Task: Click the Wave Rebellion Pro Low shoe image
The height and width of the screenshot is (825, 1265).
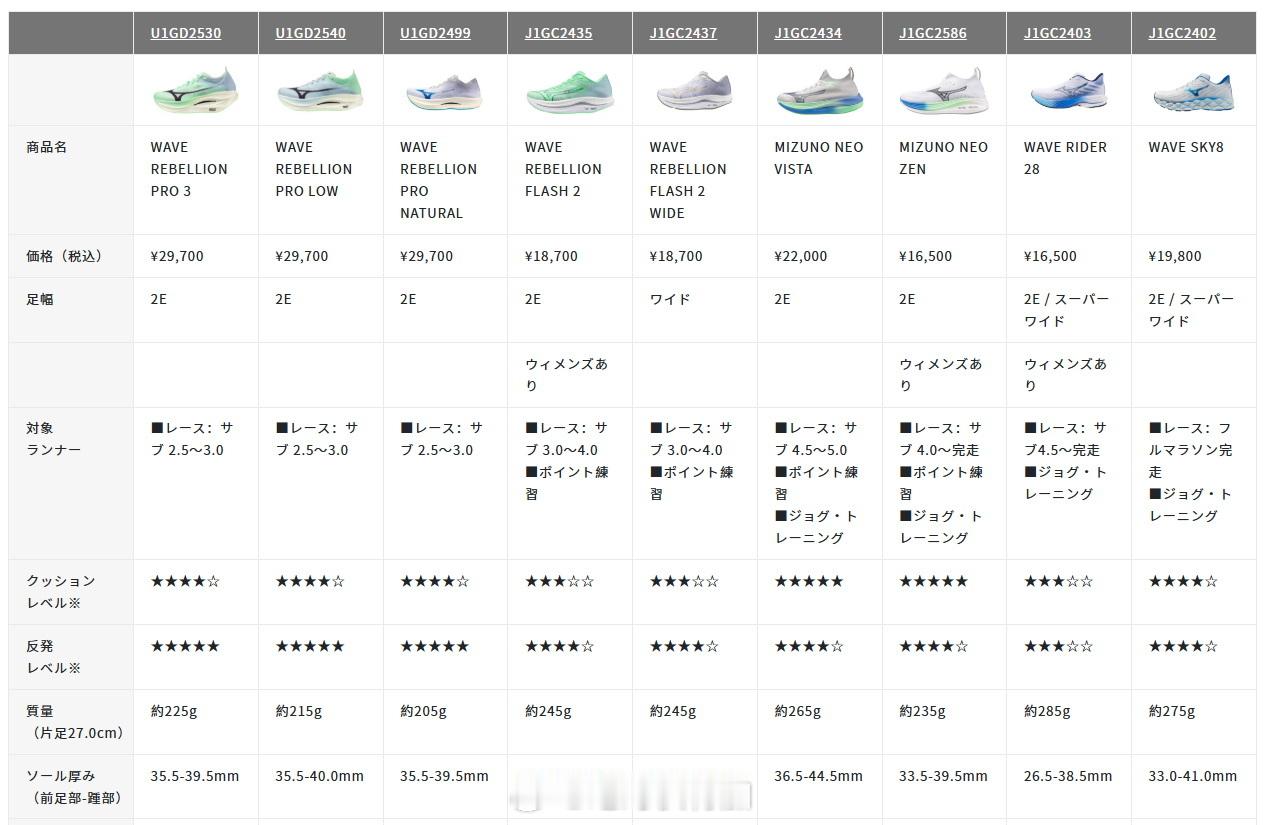Action: (x=320, y=90)
